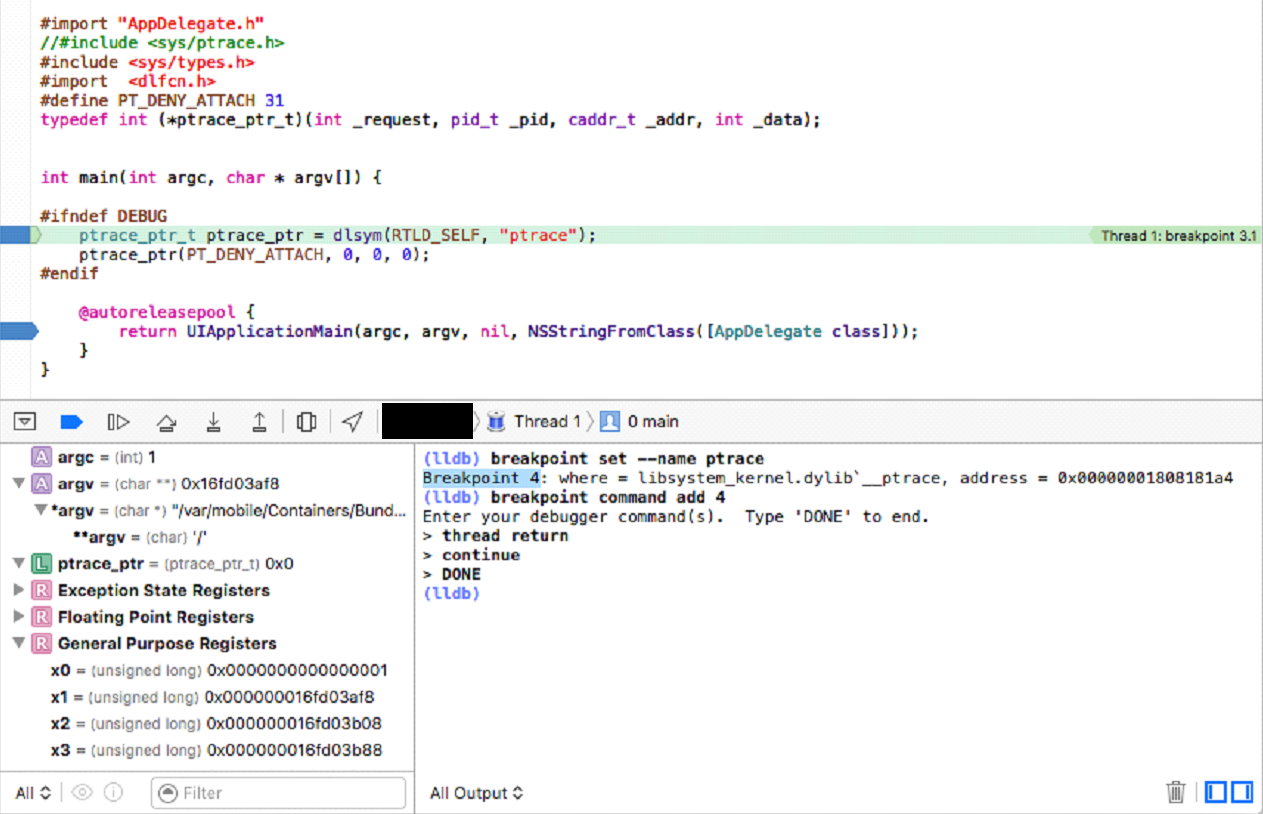The image size is (1263, 814).
Task: Click breakpoint marker on dlsym line
Action: 18,236
